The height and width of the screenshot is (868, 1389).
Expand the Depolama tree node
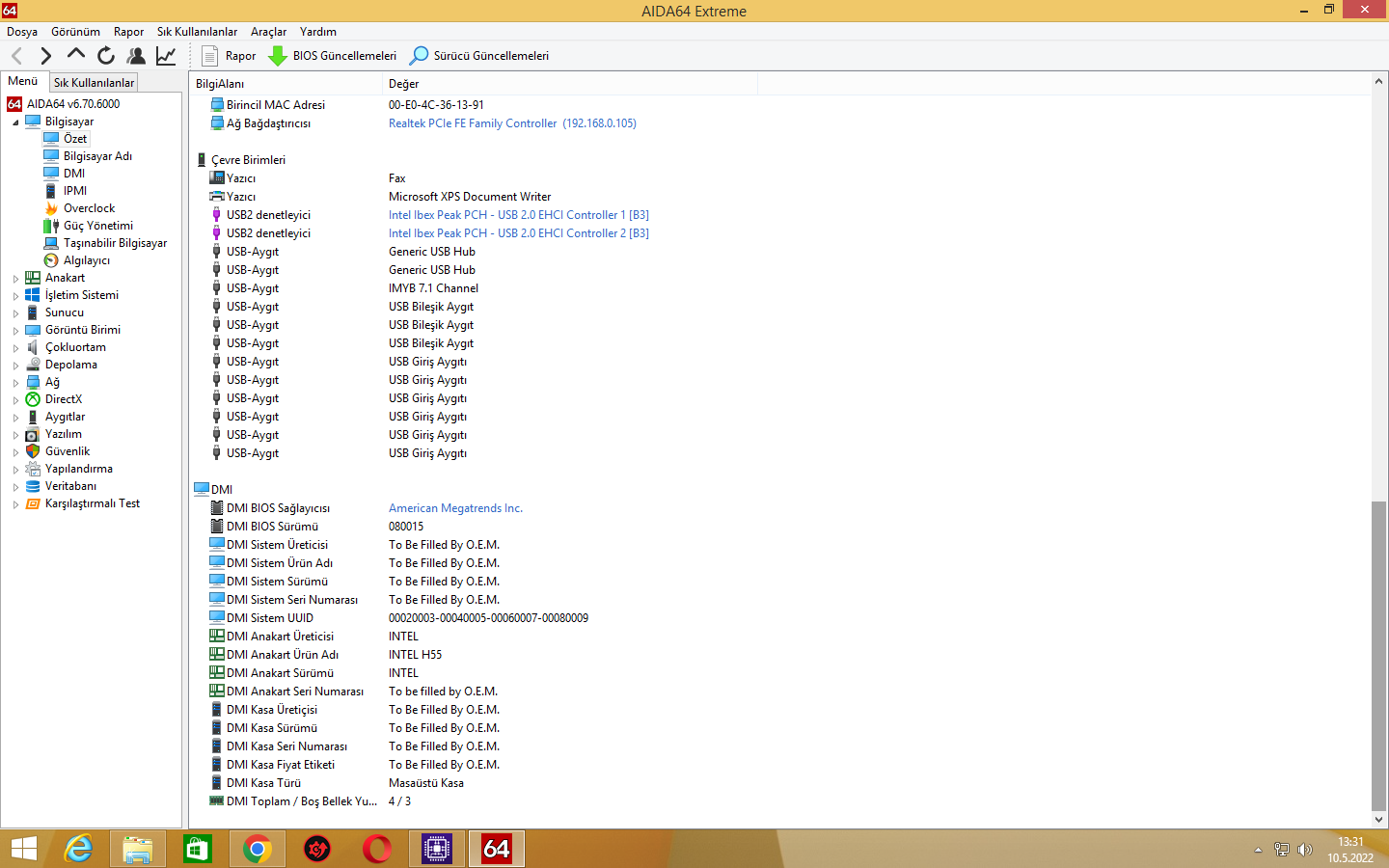pos(15,366)
